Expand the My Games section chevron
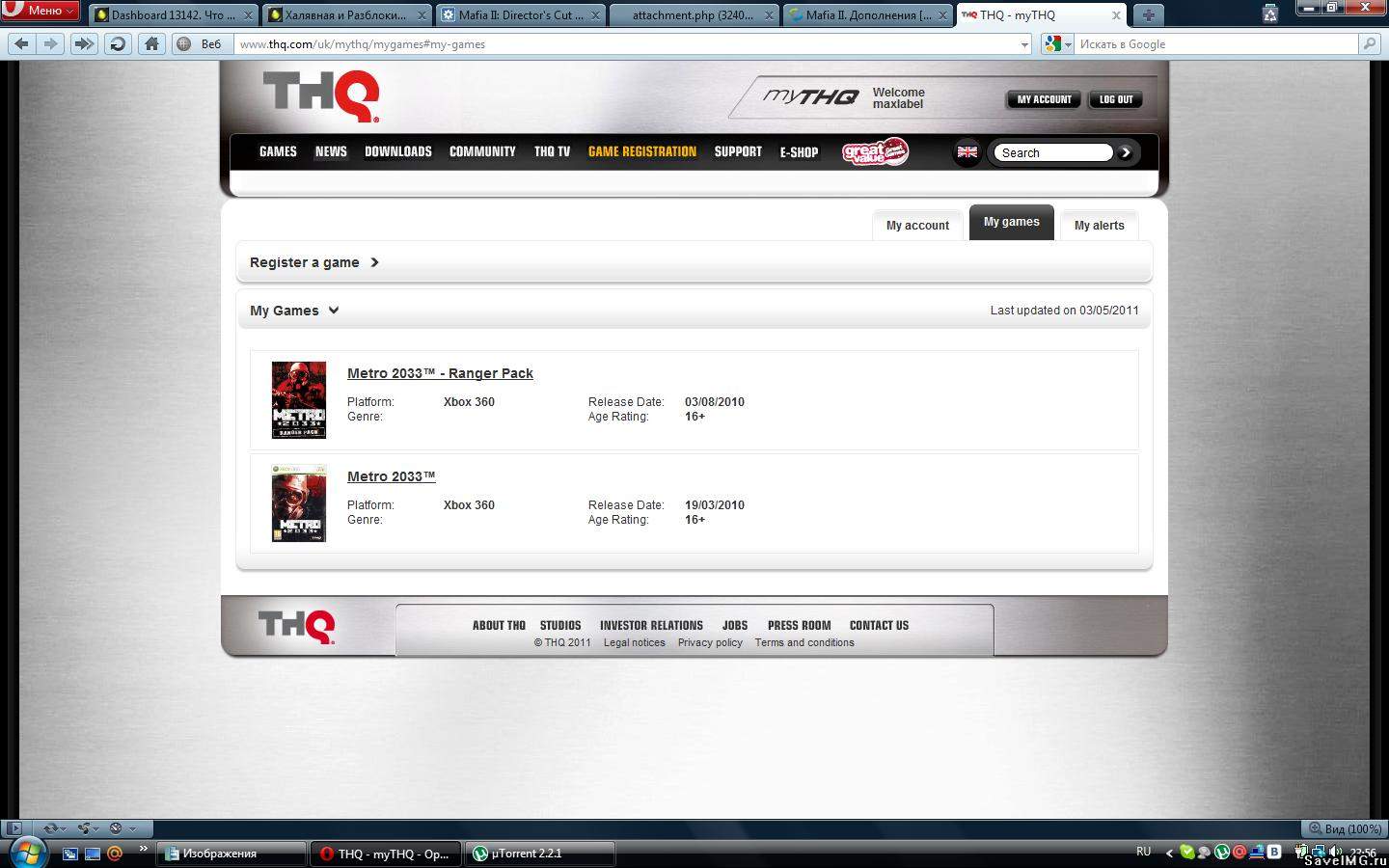 (334, 310)
